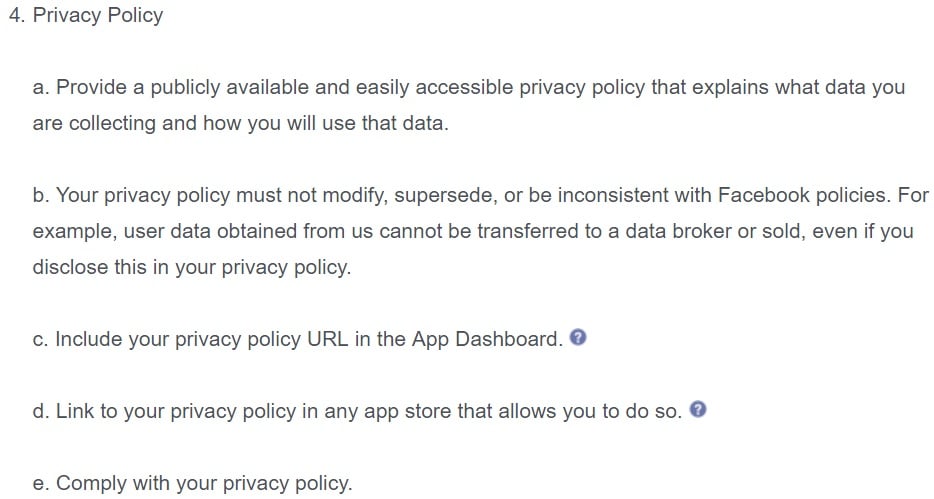Click the word "URL" in item c

(x=327, y=339)
